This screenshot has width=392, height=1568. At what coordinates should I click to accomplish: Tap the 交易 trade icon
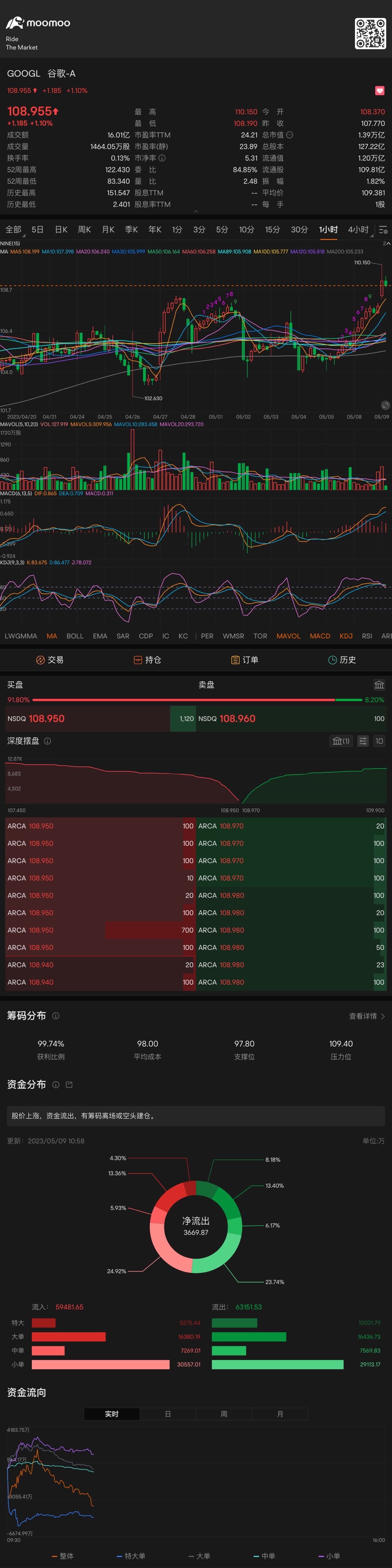tap(41, 660)
